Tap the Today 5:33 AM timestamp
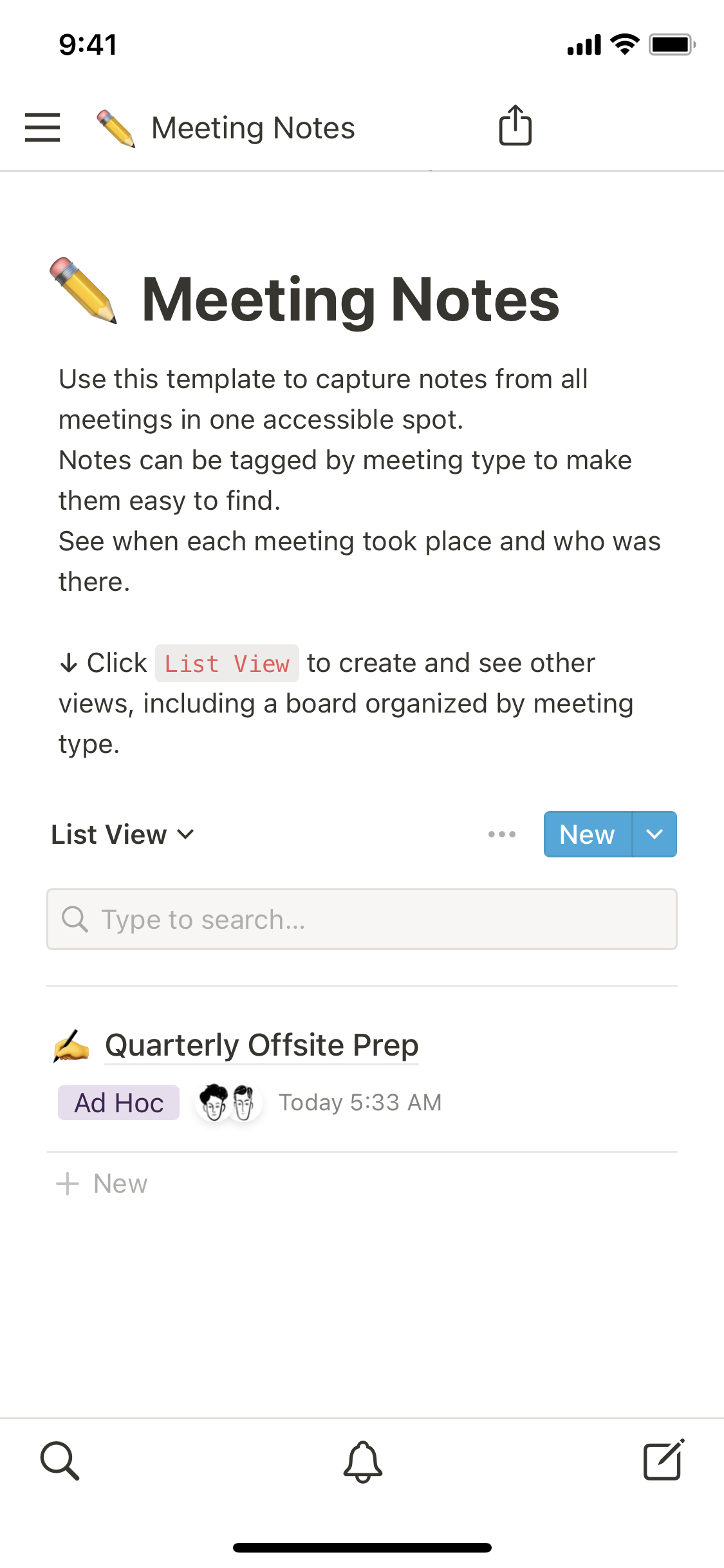The image size is (724, 1568). coord(360,1103)
